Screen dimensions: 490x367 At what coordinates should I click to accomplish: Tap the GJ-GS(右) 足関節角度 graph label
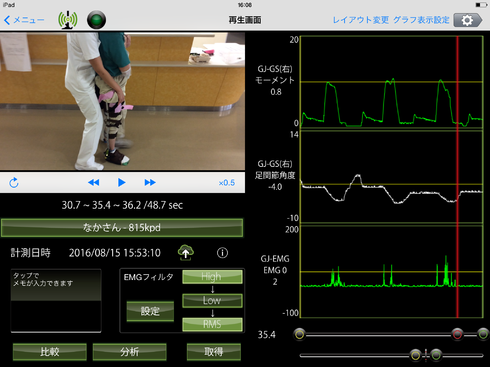pyautogui.click(x=275, y=175)
